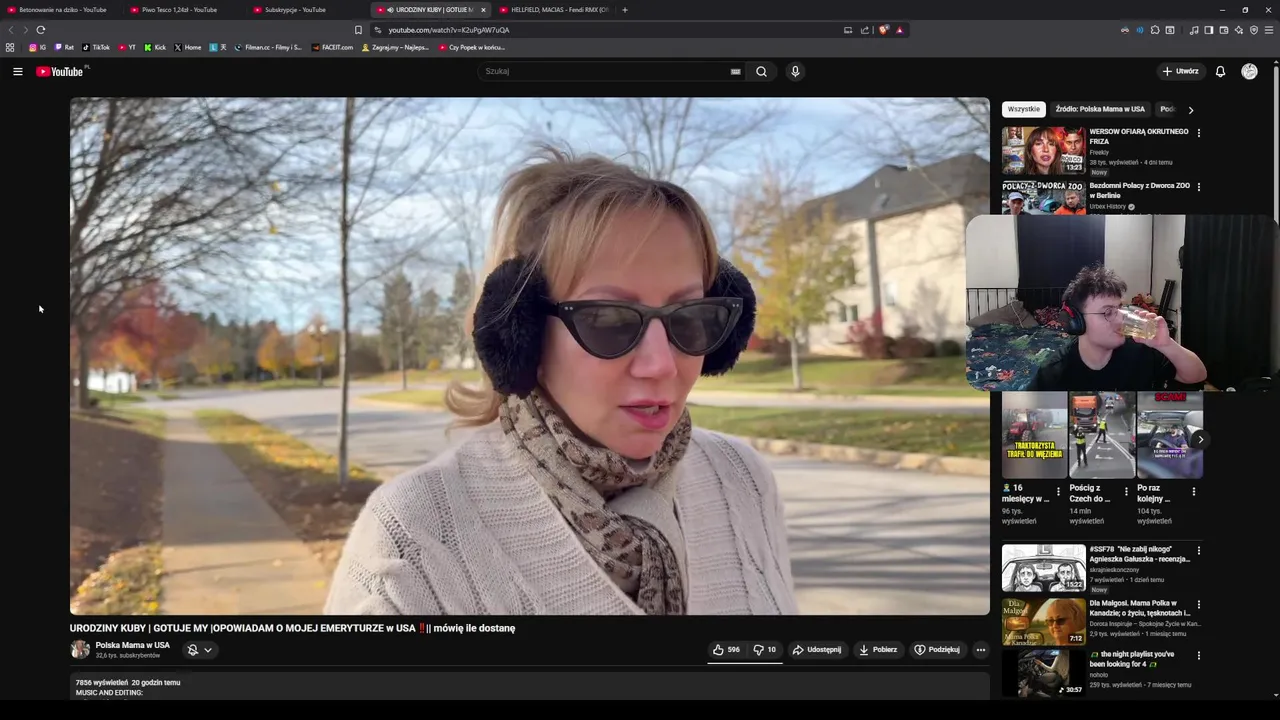The height and width of the screenshot is (720, 1280).
Task: Go to YouTube home via logo
Action: pos(60,71)
